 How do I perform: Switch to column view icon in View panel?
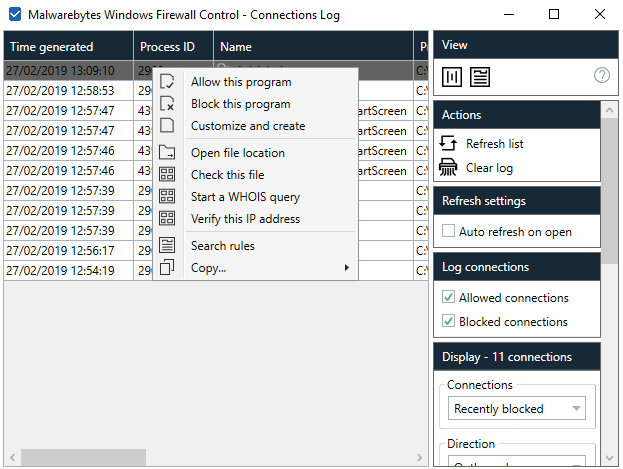pyautogui.click(x=452, y=77)
